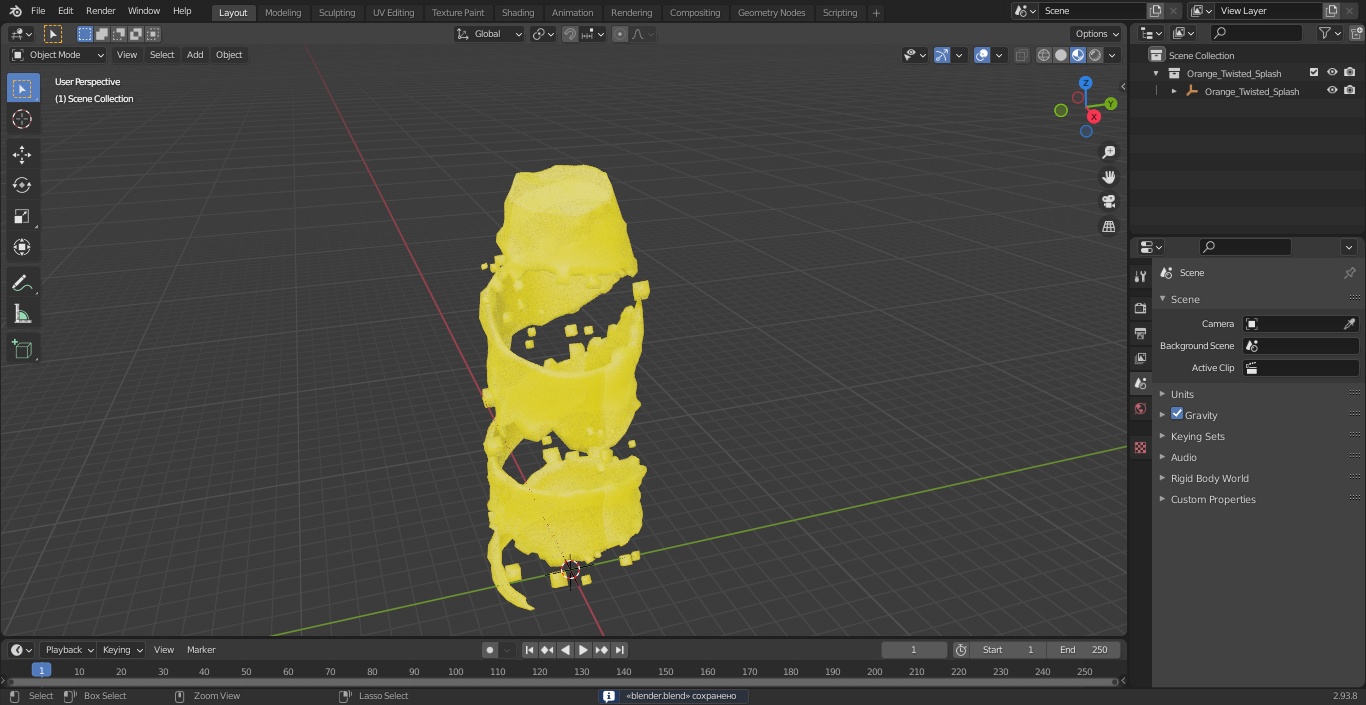Expand Orange_Twisted_Splash object tree row
The image size is (1366, 705).
1174,91
